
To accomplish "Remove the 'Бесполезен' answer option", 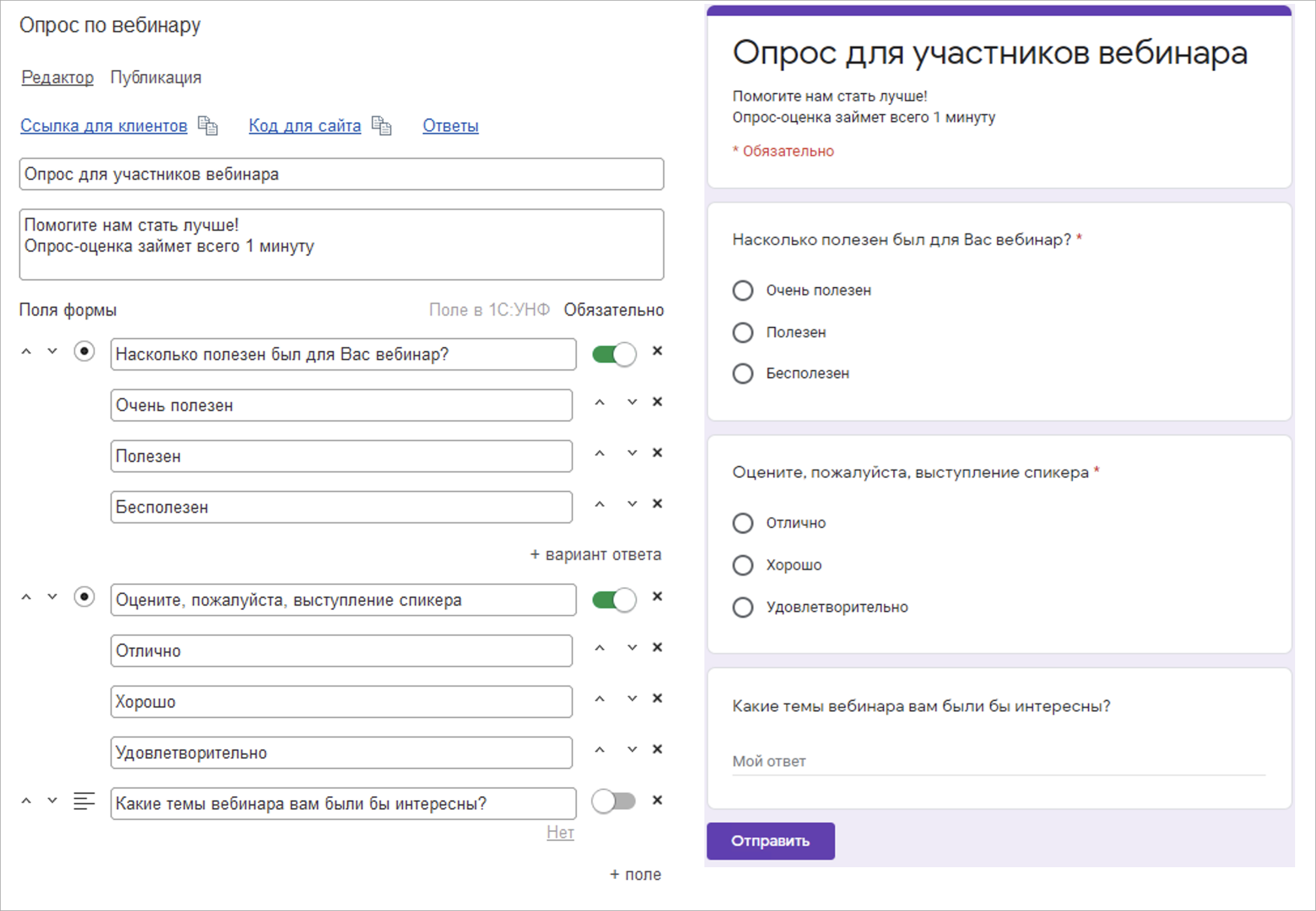I will click(657, 504).
